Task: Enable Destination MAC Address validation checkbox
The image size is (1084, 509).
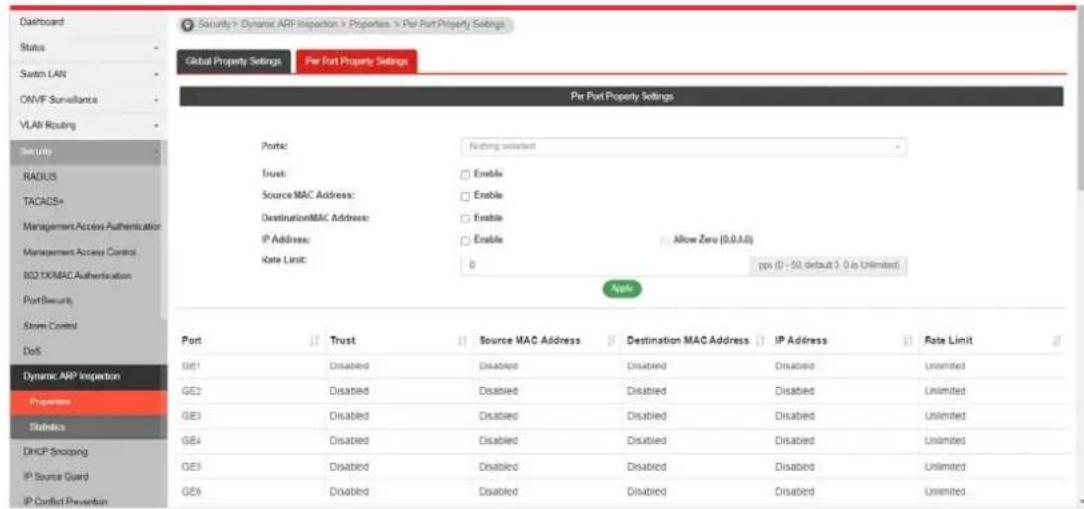Action: coord(465,218)
